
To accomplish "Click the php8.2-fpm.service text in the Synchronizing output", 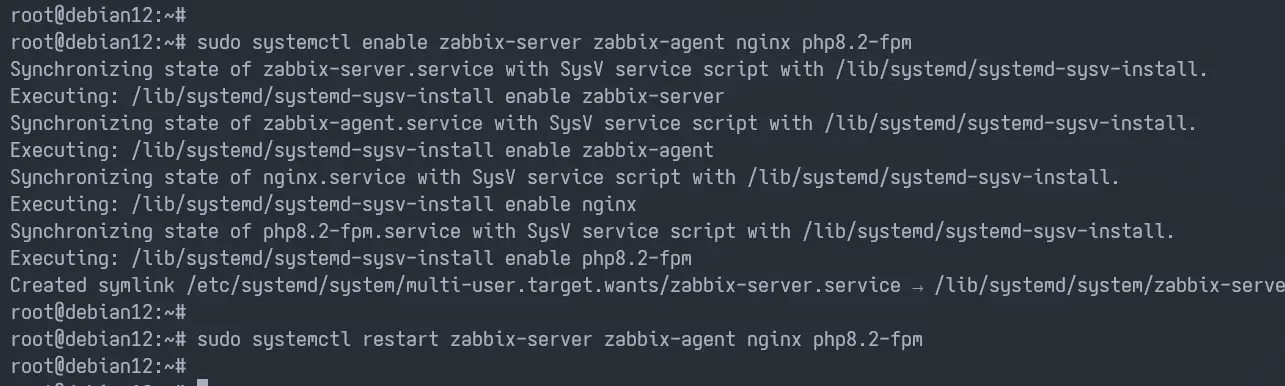I will click(362, 232).
